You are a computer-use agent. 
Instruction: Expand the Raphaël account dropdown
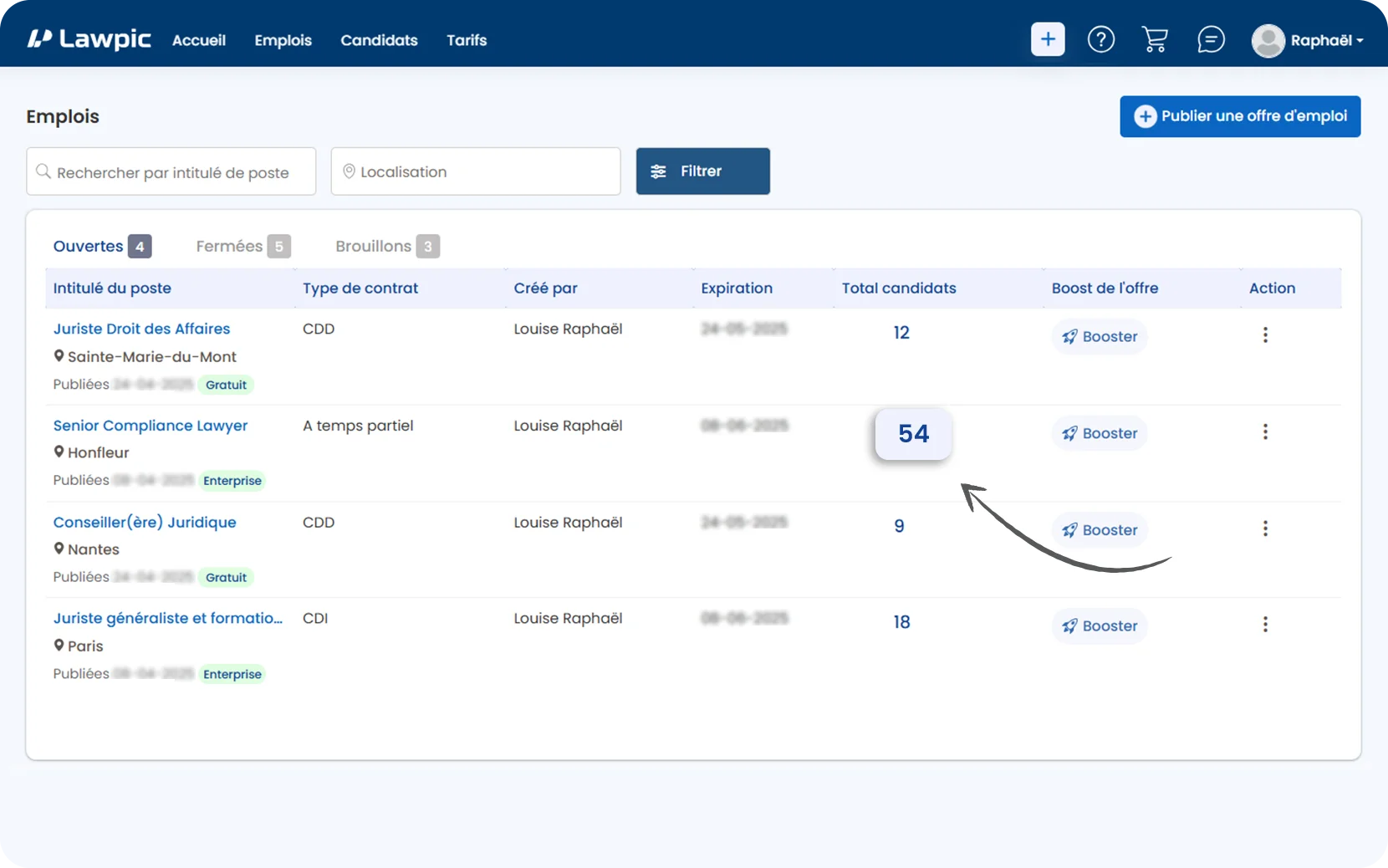pos(1307,40)
